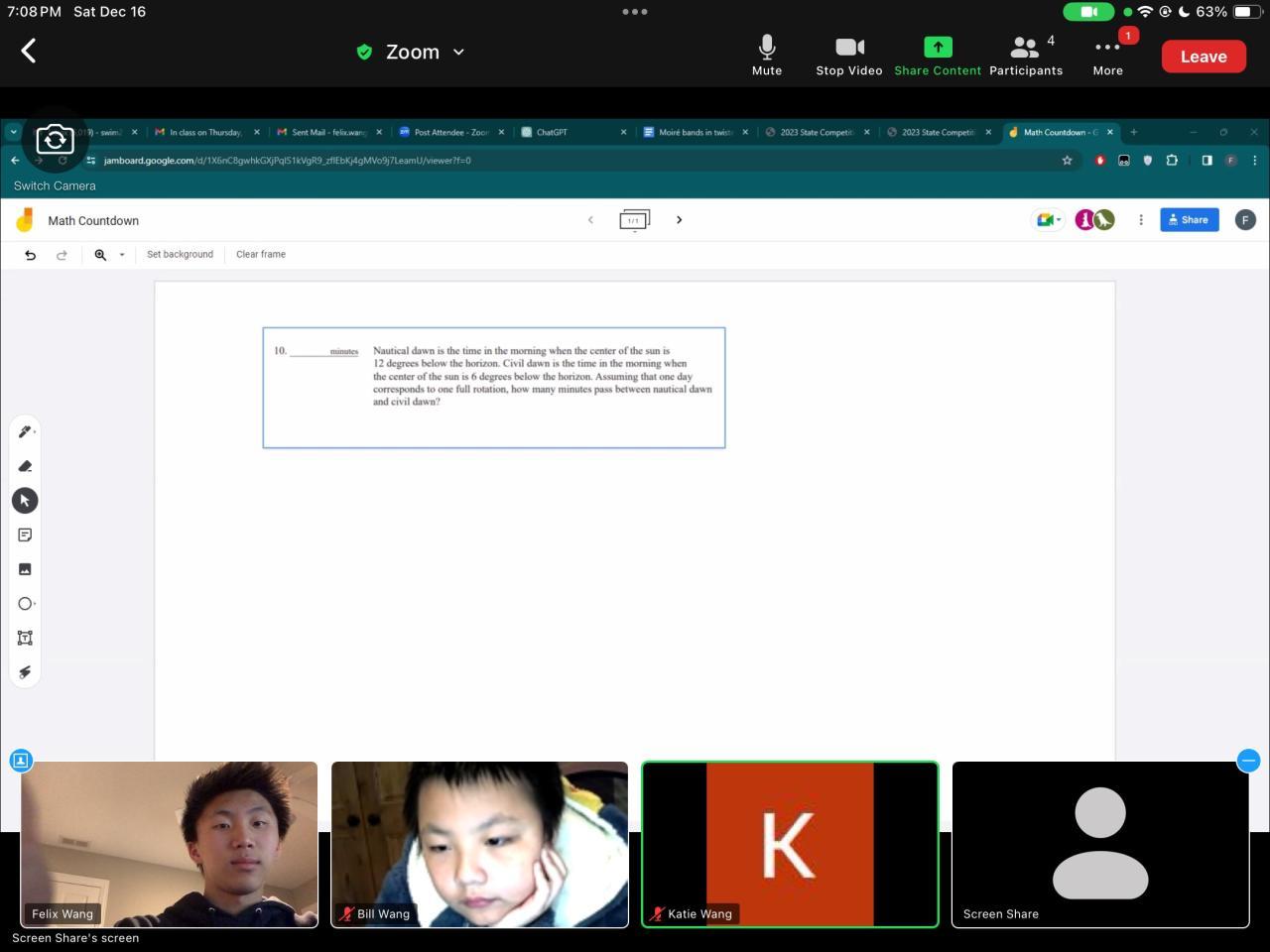This screenshot has width=1270, height=952.
Task: Bookmark the page with the star icon
Action: pyautogui.click(x=1068, y=161)
